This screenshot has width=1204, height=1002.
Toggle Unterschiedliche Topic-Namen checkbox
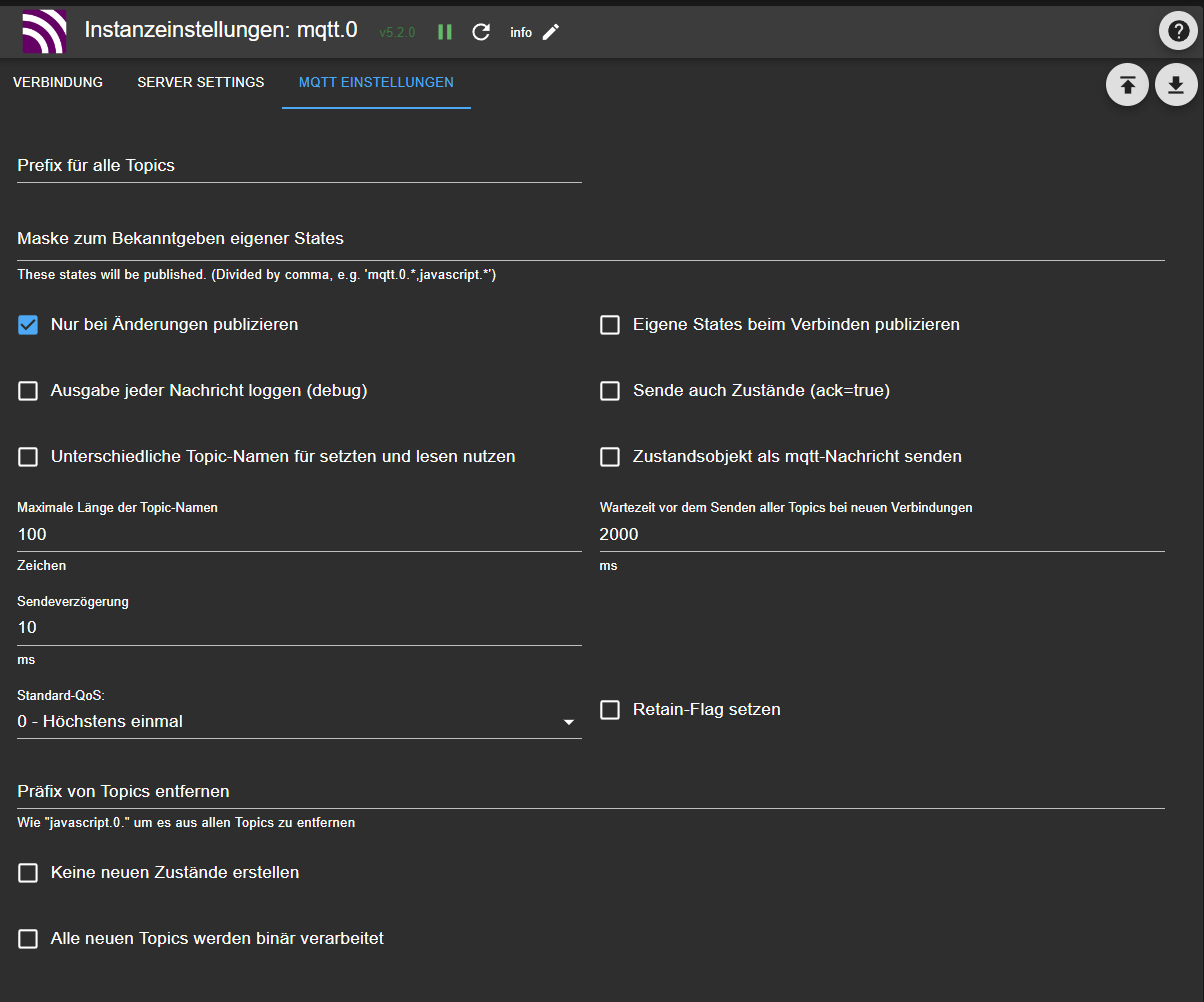pos(28,457)
